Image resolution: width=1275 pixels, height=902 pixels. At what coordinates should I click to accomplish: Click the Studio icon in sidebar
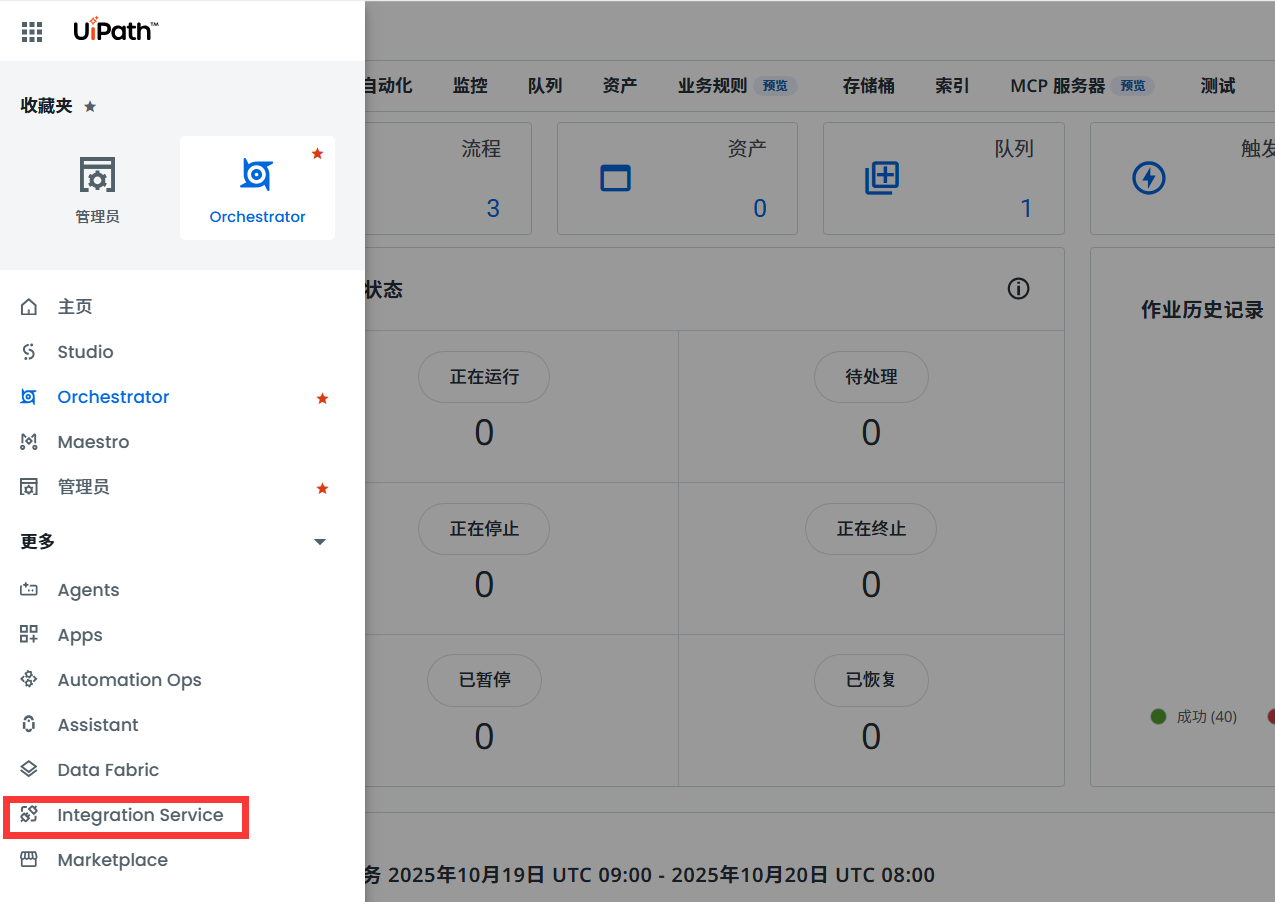29,352
